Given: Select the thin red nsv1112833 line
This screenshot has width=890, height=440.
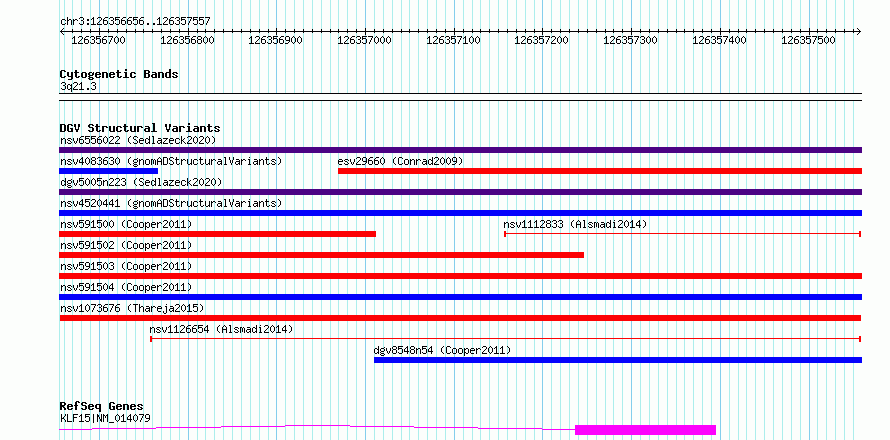Looking at the screenshot, I should click(683, 234).
